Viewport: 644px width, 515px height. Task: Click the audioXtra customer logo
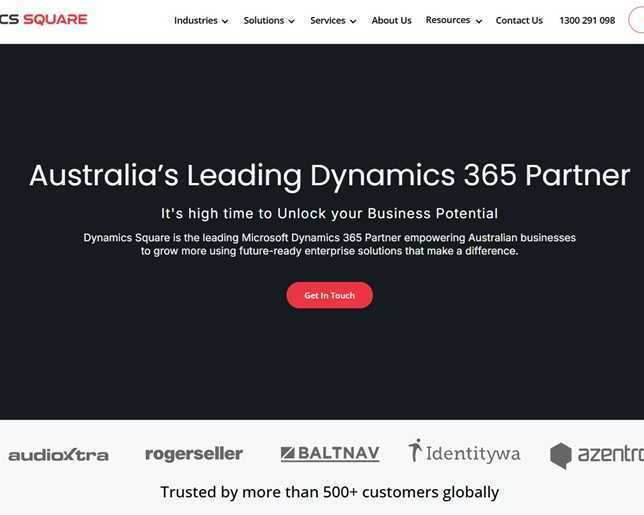pyautogui.click(x=58, y=455)
